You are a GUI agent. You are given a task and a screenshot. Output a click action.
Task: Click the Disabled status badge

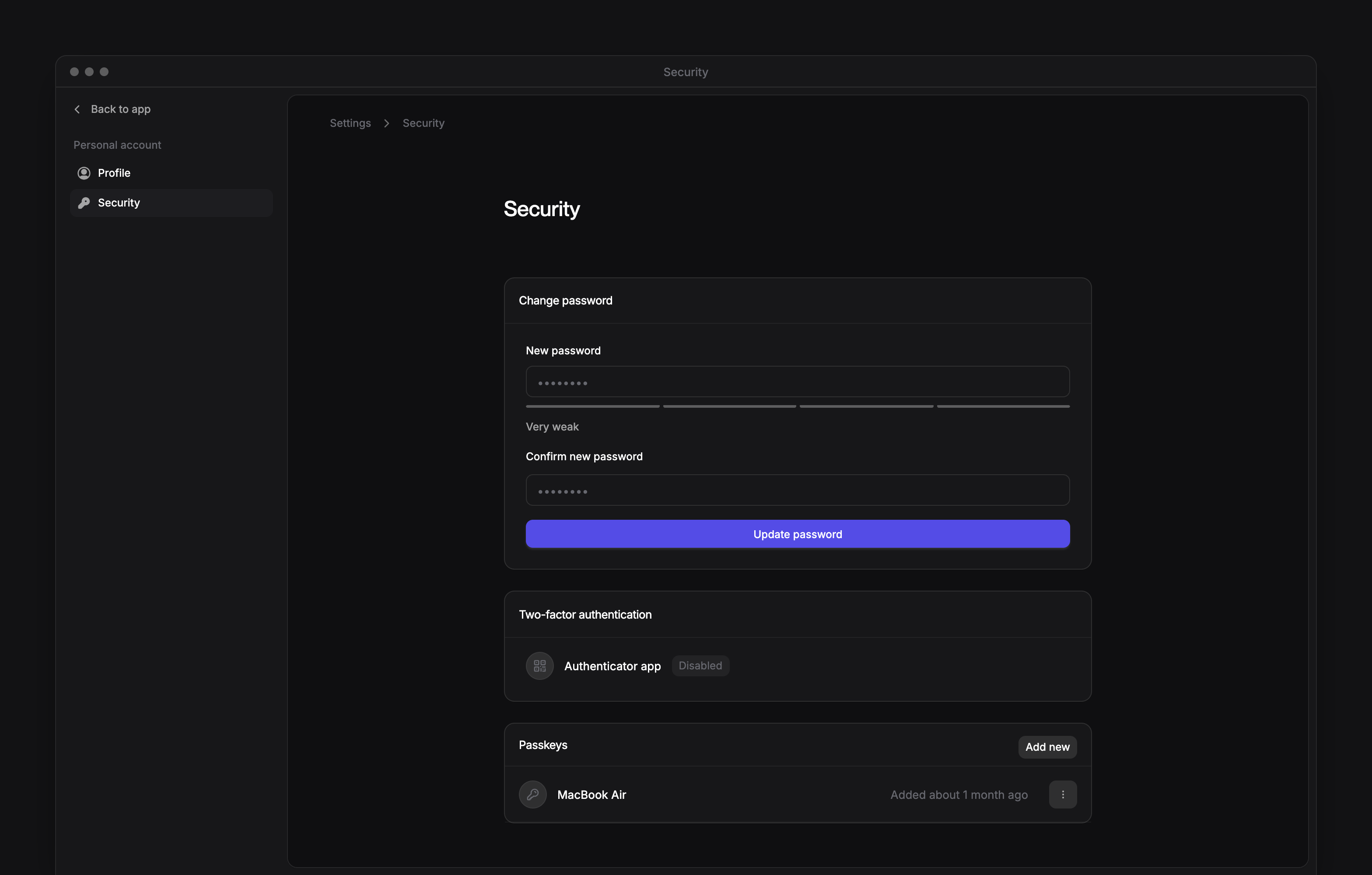(x=700, y=665)
